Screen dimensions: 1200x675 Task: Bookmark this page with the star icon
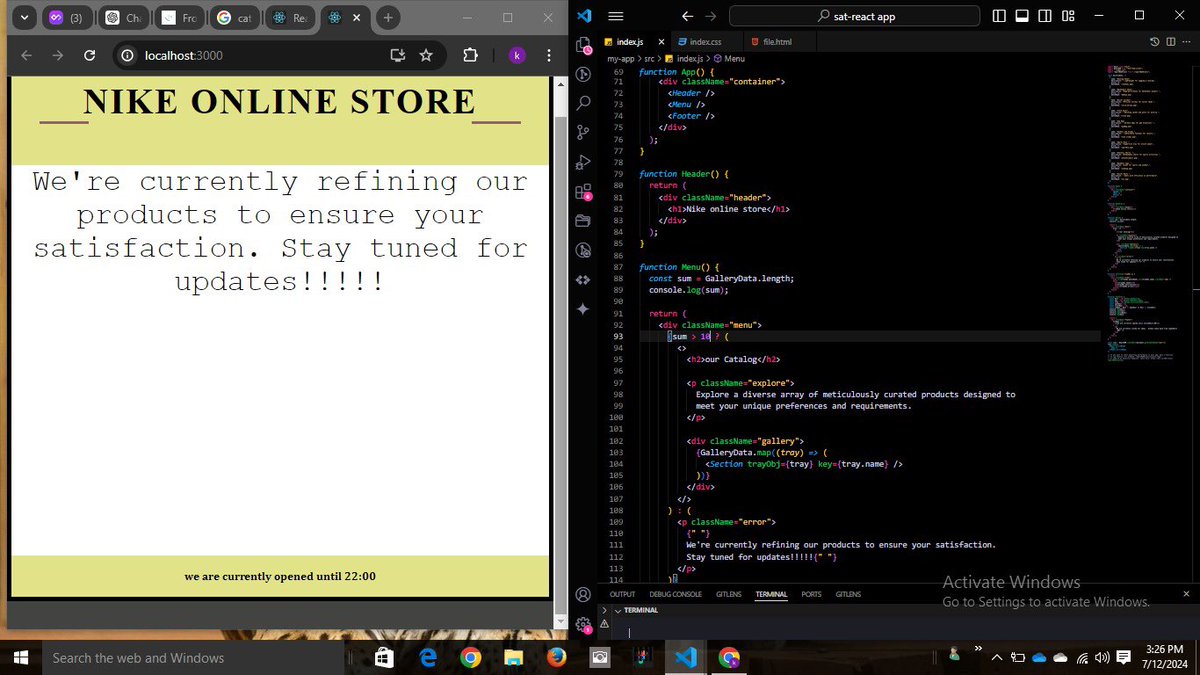point(426,56)
